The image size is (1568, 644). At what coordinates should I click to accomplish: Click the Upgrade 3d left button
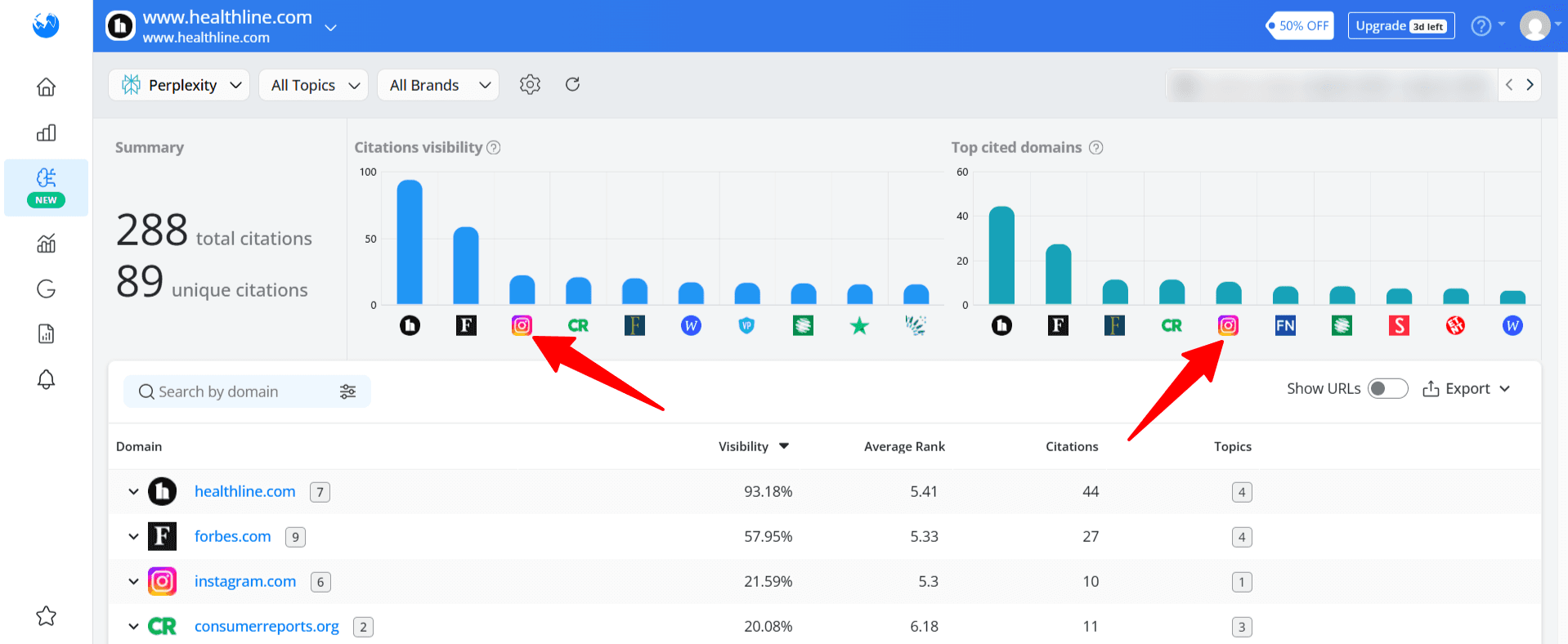click(1401, 26)
